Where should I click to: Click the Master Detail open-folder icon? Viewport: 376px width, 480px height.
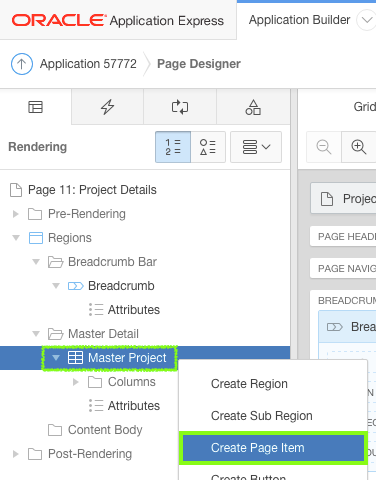[55, 334]
